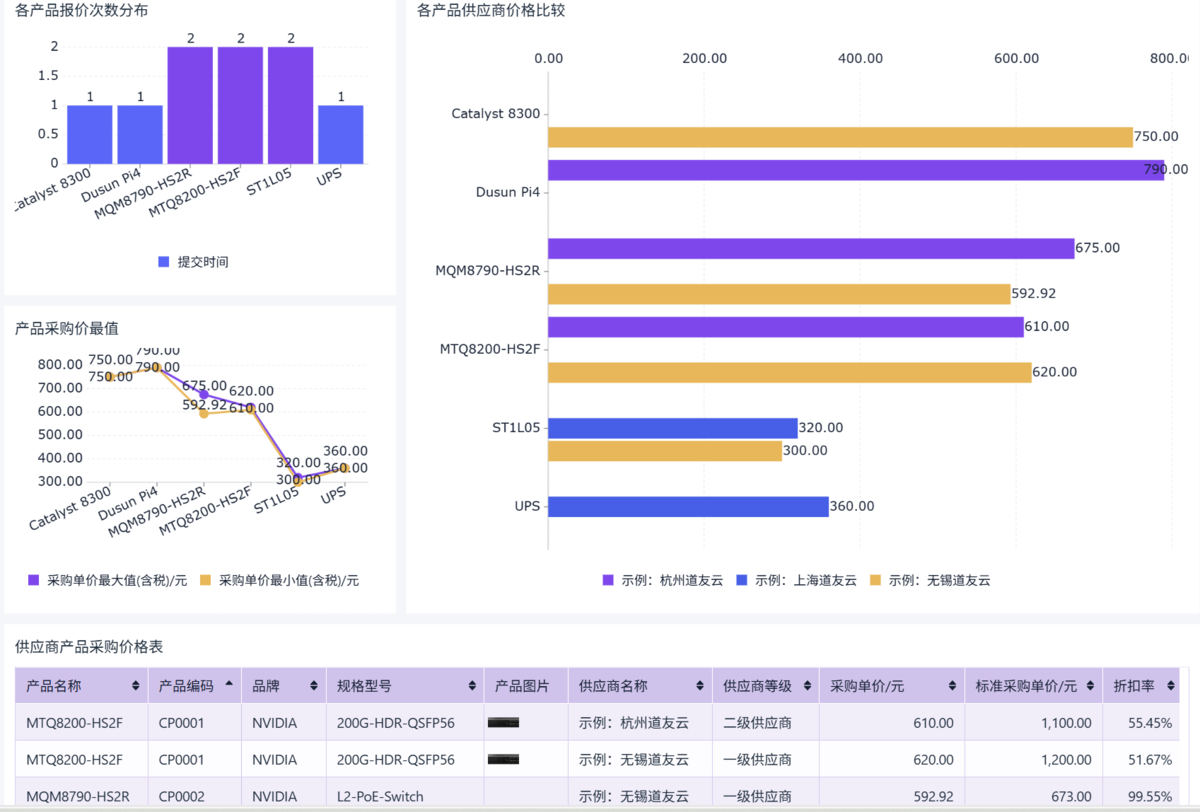Sort by 采购单价/元 using sort icon
1200x812 pixels.
pyautogui.click(x=952, y=686)
